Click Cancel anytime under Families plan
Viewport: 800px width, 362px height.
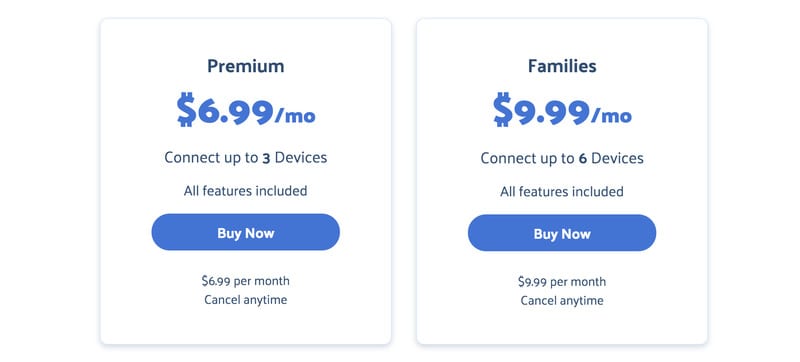click(x=562, y=300)
